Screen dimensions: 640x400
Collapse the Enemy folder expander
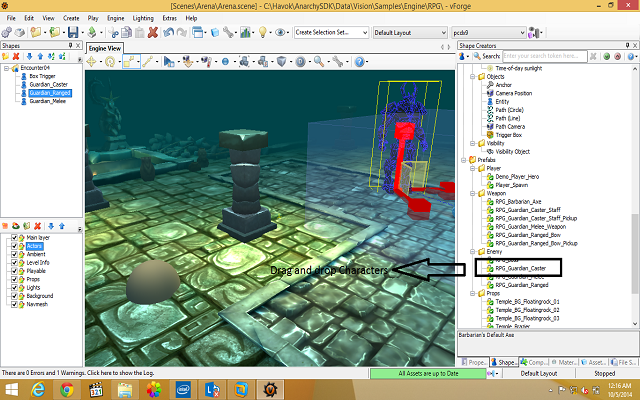(x=472, y=252)
